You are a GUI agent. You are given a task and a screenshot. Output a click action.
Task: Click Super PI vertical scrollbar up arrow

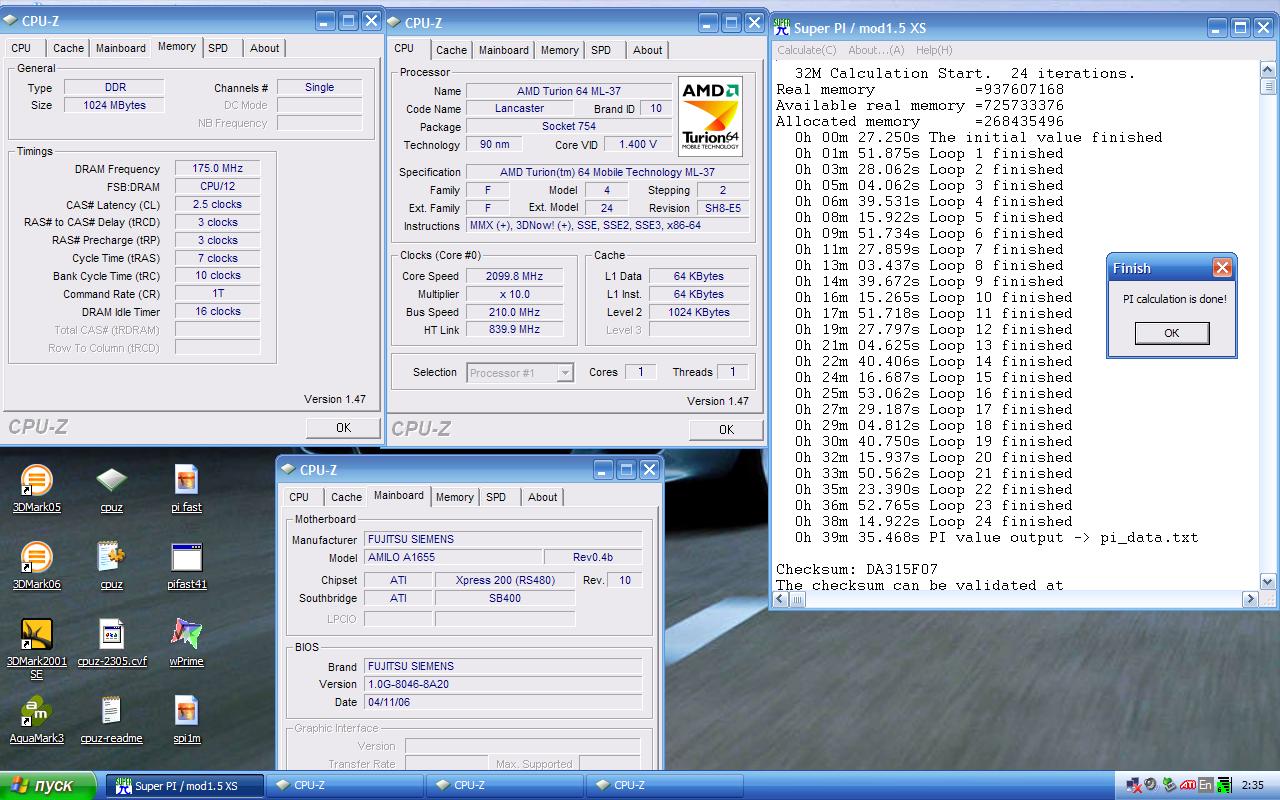pos(1268,69)
